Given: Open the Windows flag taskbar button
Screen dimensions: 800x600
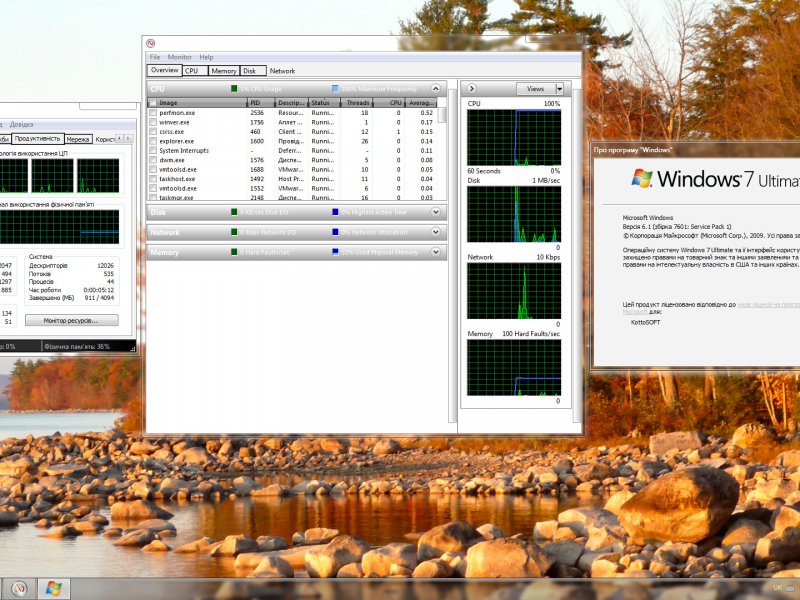Looking at the screenshot, I should click(53, 589).
